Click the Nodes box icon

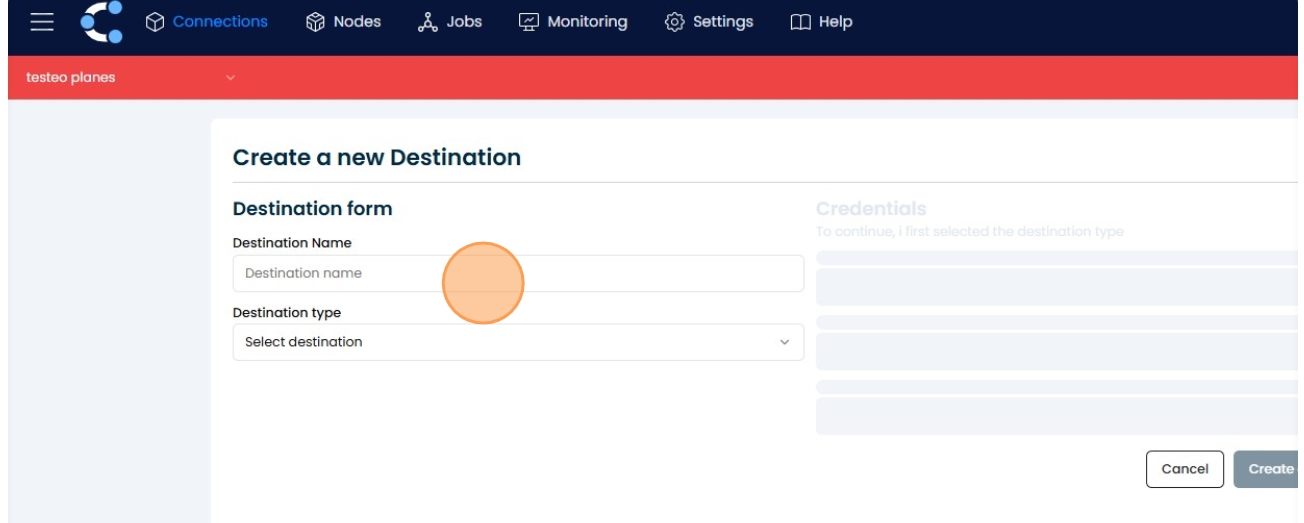tap(315, 22)
